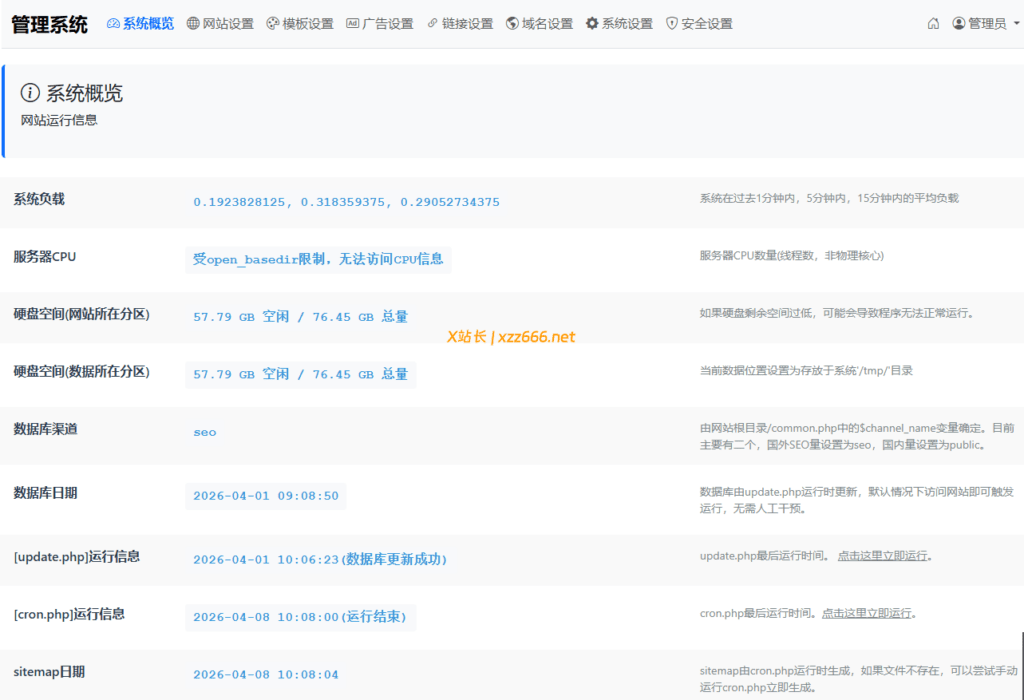Screen dimensions: 1024x700
Task: Click the globe icon next to 网站设置
Action: pyautogui.click(x=195, y=23)
